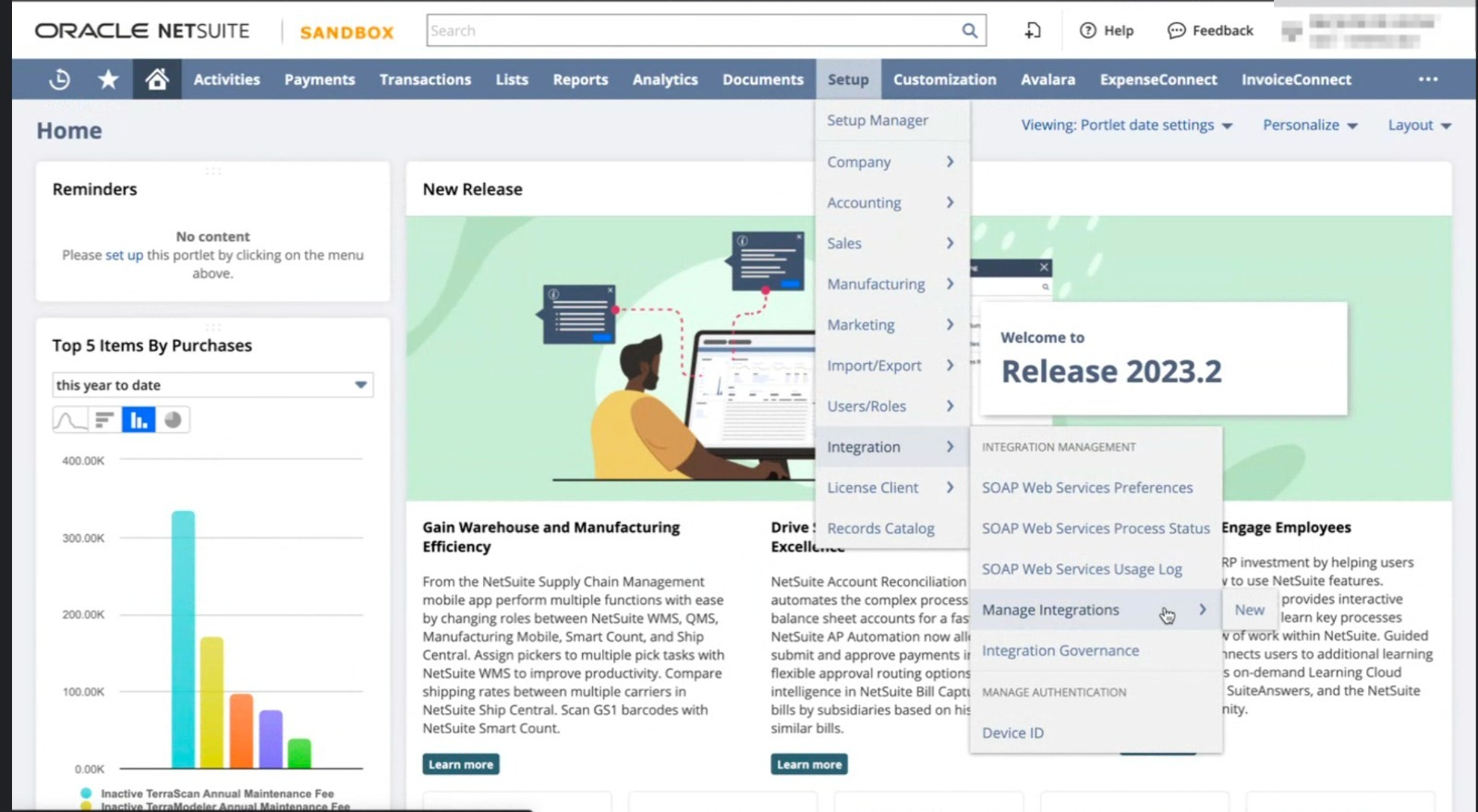The height and width of the screenshot is (812, 1478).
Task: Click into the global Search field
Action: coord(693,30)
